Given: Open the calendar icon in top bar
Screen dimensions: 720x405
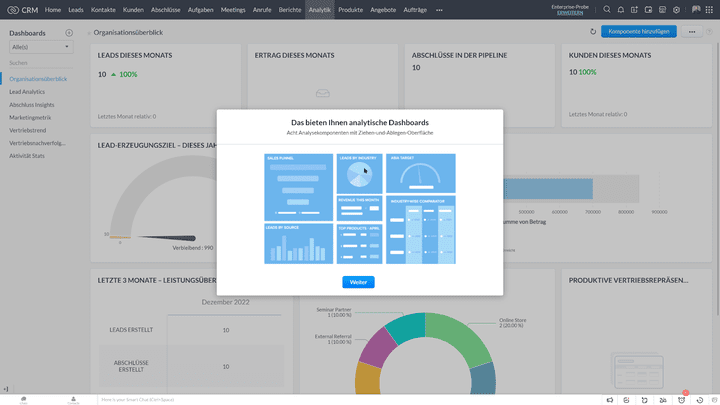Looking at the screenshot, I should tap(648, 10).
